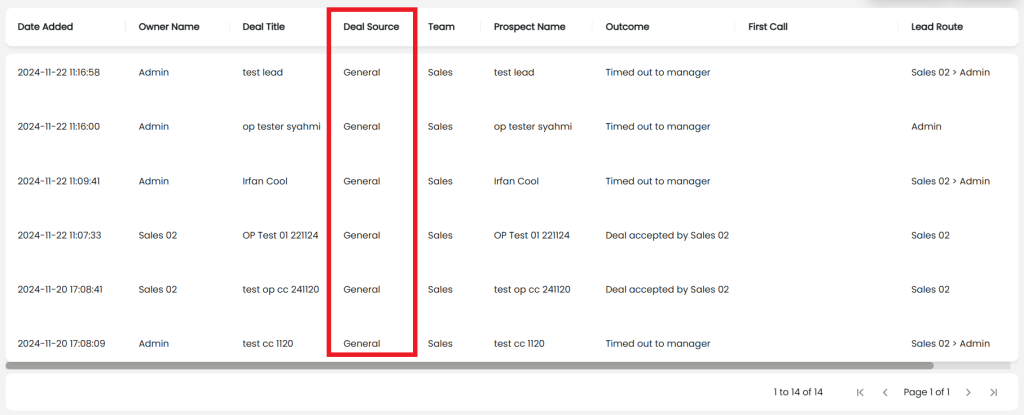Screen dimensions: 1024x415
Task: Sort by the Date Added column header
Action: pos(45,27)
